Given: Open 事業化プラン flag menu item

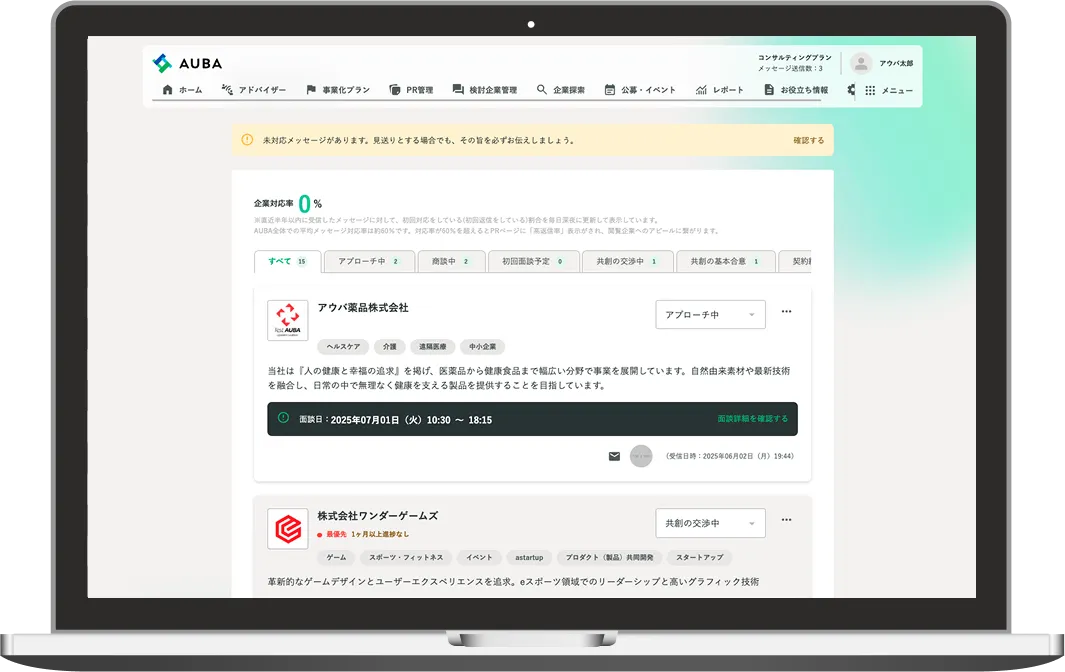Looking at the screenshot, I should (337, 90).
